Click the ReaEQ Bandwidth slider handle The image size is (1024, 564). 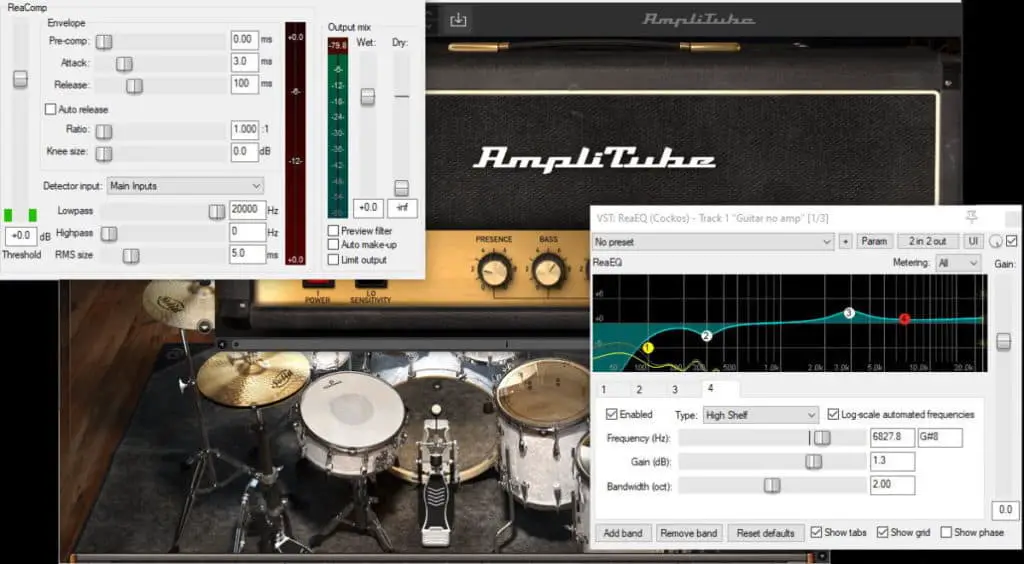772,485
